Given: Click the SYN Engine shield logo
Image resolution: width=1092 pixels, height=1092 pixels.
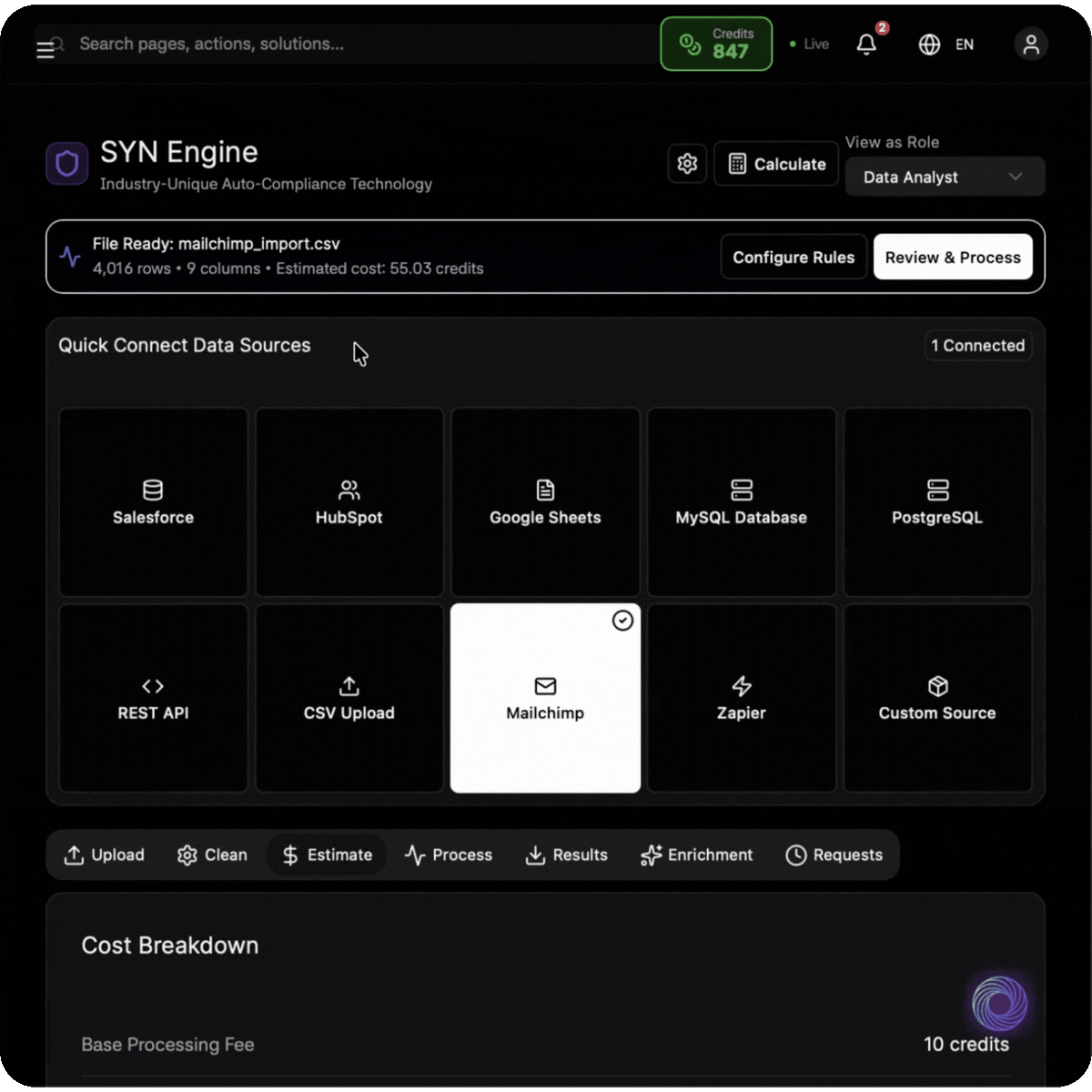Looking at the screenshot, I should tap(67, 164).
